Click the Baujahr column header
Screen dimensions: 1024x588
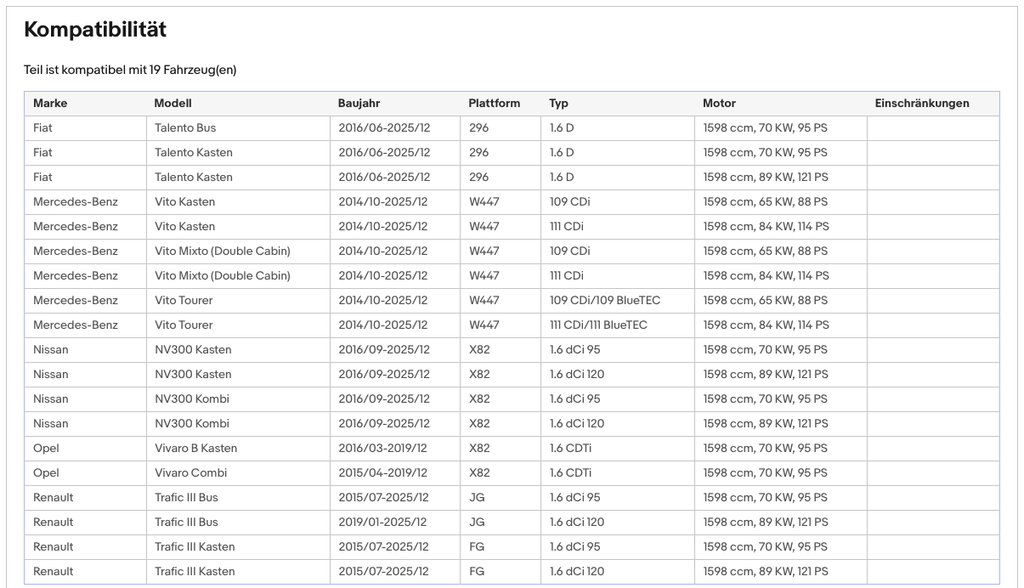pyautogui.click(x=359, y=103)
